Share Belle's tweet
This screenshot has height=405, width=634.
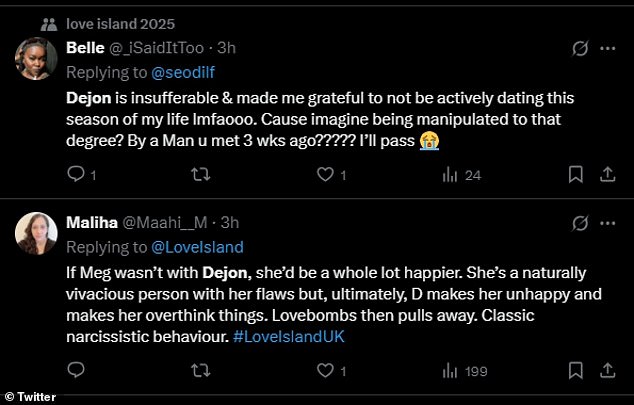(607, 174)
